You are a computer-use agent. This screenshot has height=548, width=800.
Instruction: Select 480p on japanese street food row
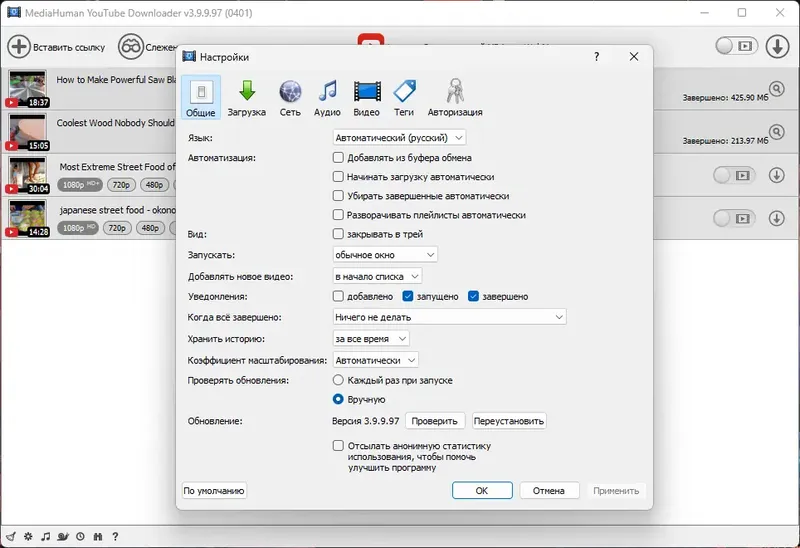pyautogui.click(x=150, y=228)
